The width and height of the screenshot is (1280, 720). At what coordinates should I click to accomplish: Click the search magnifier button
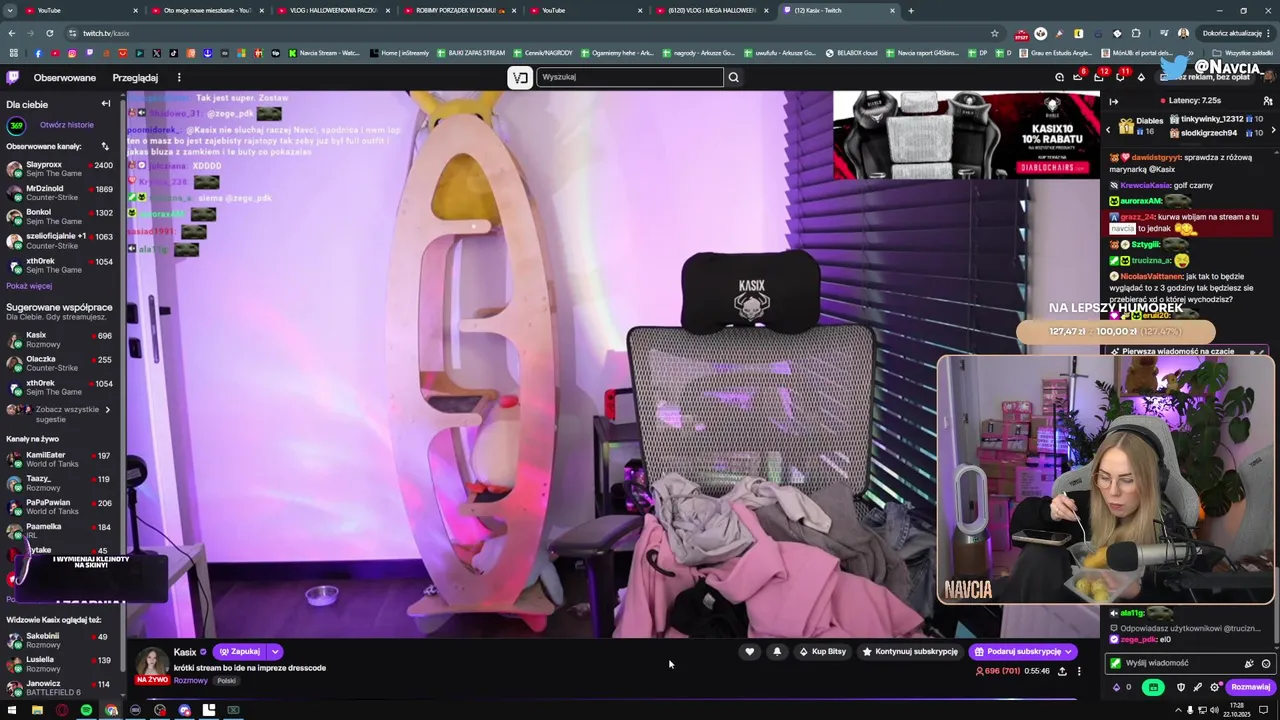click(733, 77)
